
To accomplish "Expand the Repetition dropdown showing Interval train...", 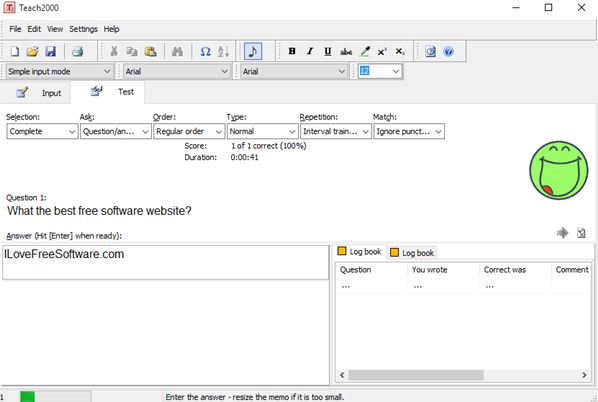I will pyautogui.click(x=336, y=131).
